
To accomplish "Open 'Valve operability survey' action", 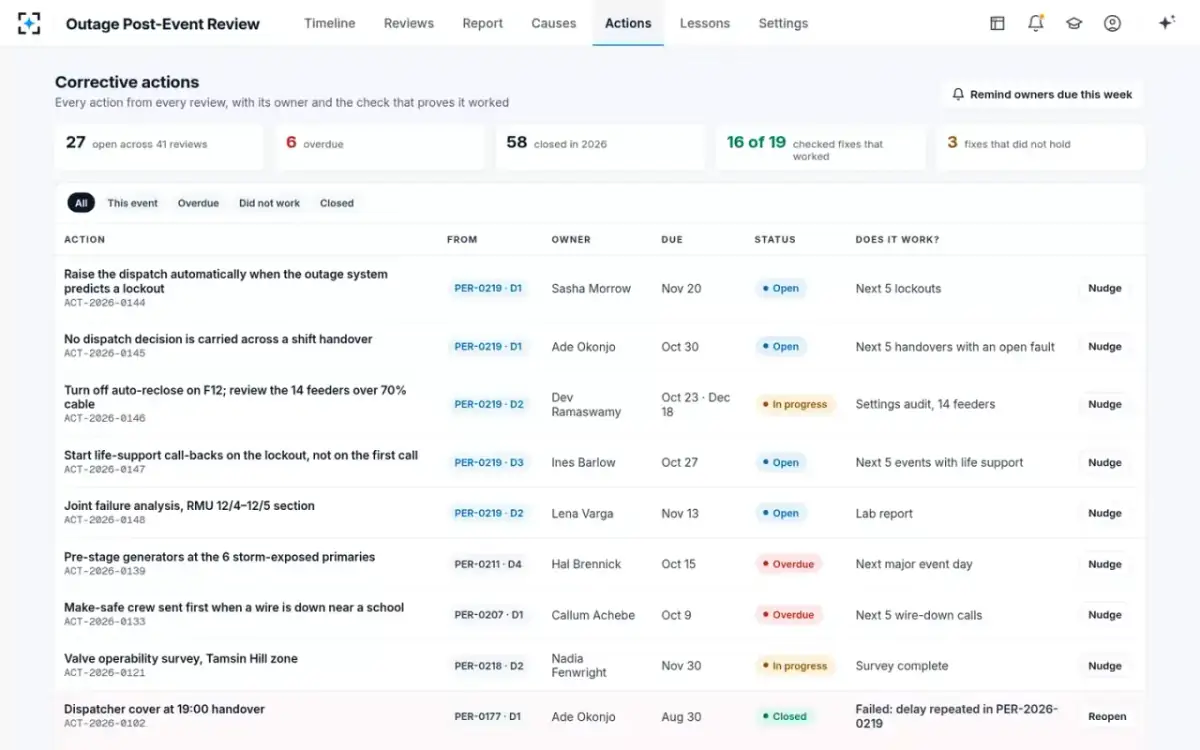I will click(x=181, y=658).
